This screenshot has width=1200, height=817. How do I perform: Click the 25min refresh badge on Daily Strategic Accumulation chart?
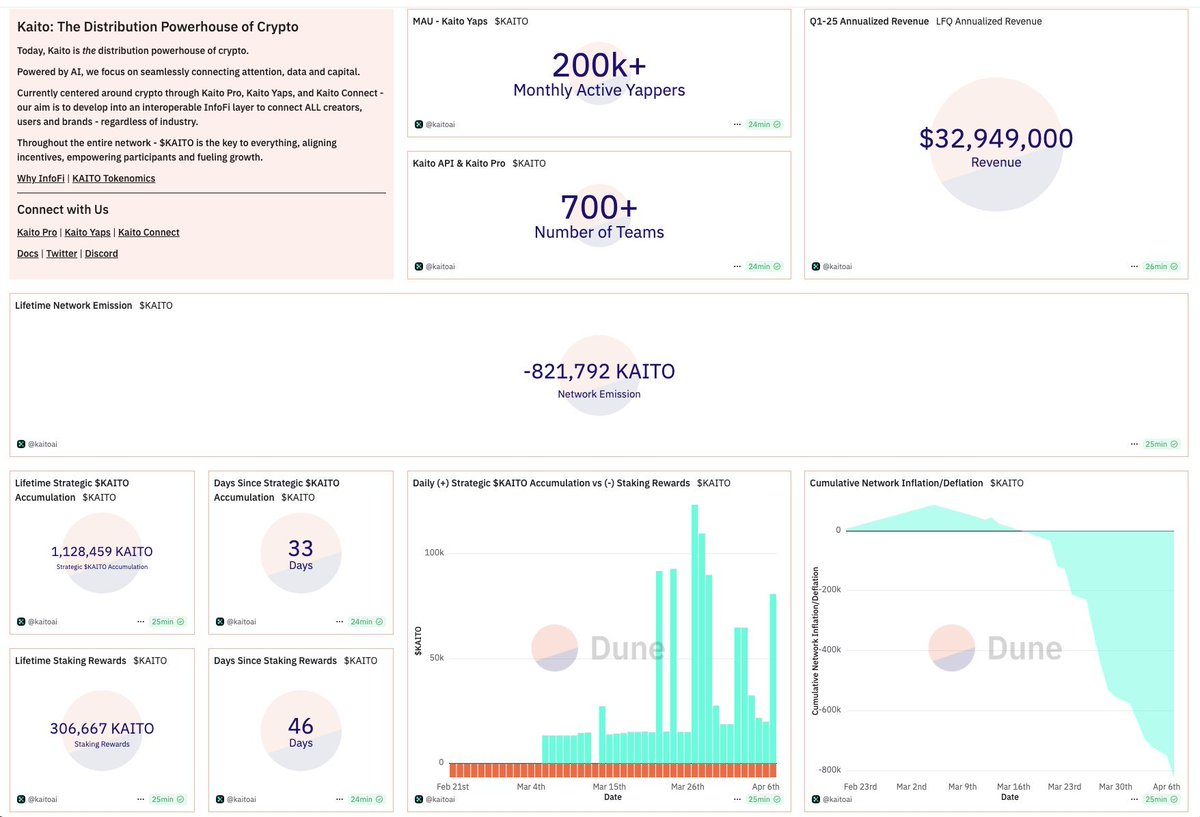pyautogui.click(x=764, y=799)
